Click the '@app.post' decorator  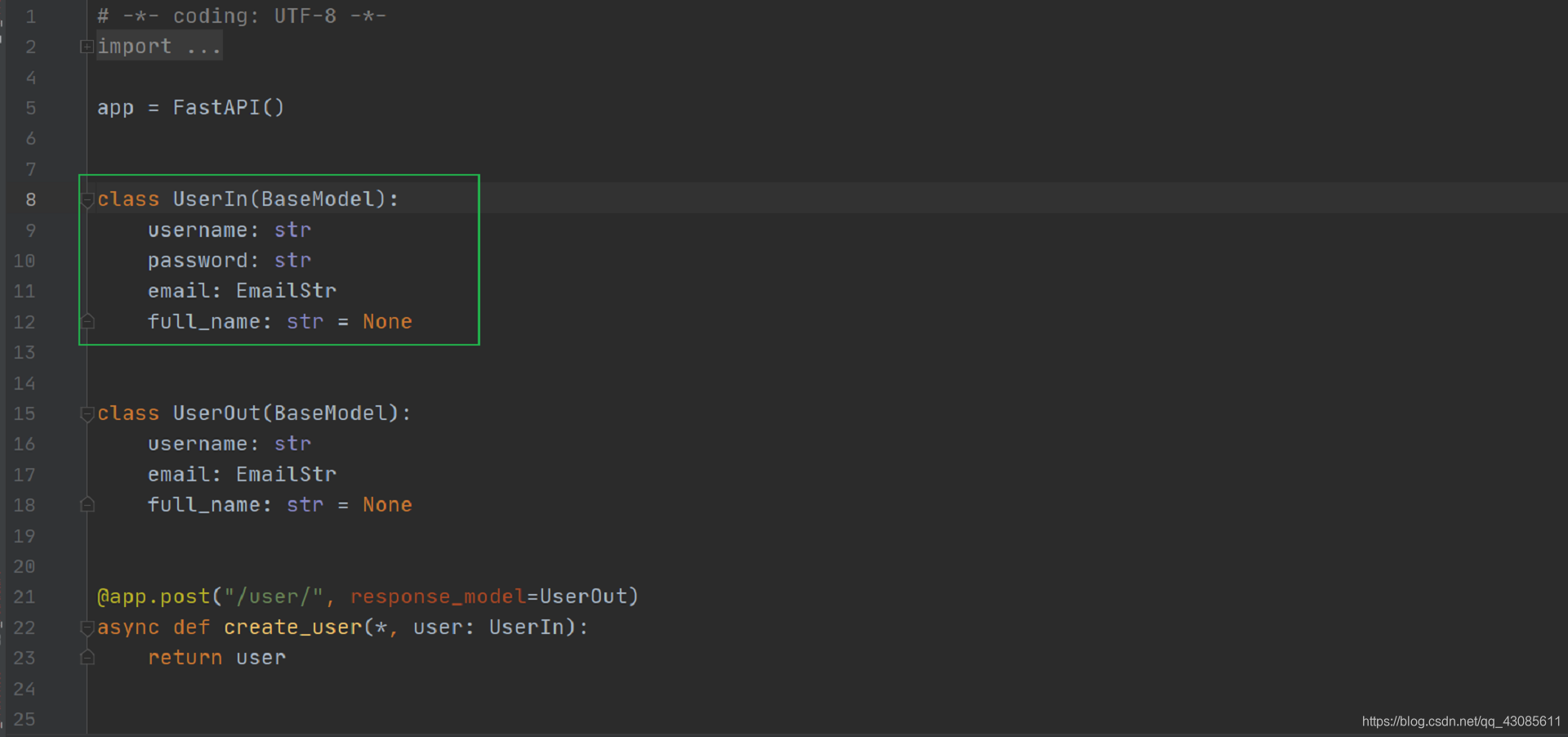[x=154, y=596]
